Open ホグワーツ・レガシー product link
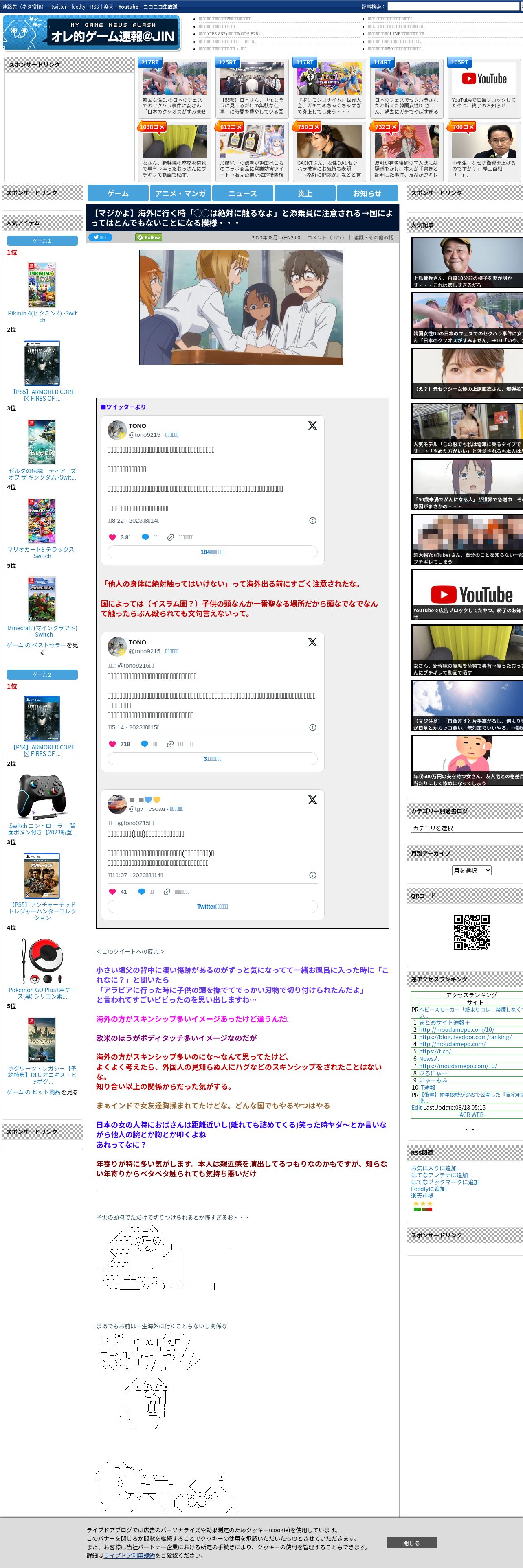 42,1074
